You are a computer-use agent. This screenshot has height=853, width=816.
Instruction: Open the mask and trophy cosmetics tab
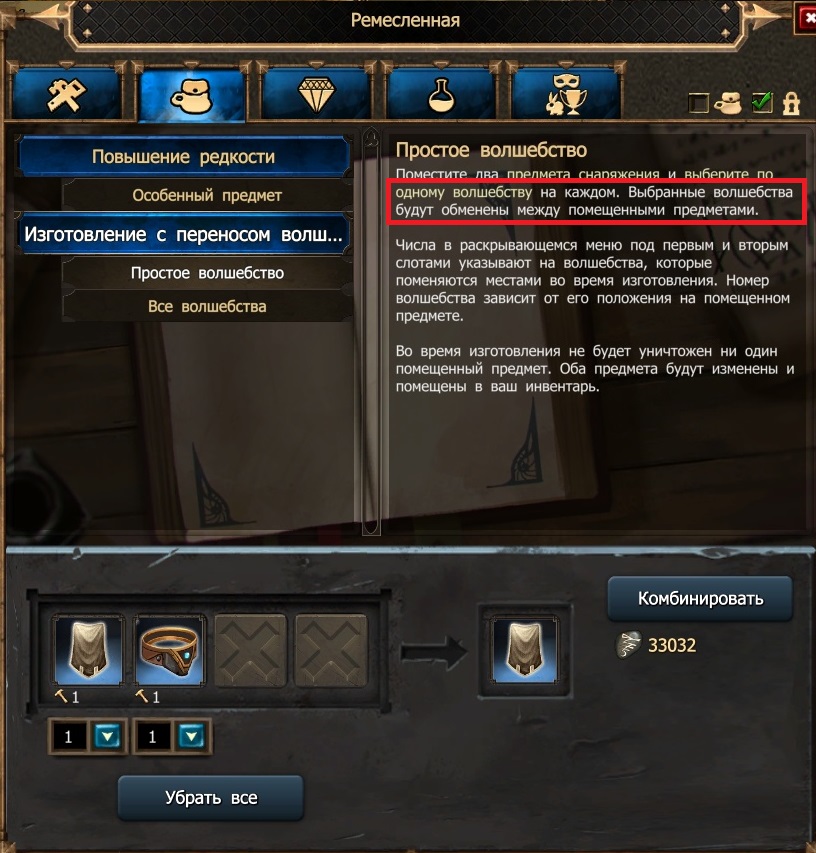pyautogui.click(x=566, y=94)
